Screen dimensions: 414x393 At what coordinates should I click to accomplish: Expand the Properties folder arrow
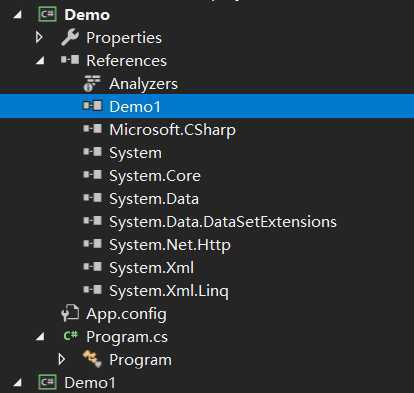pyautogui.click(x=39, y=37)
